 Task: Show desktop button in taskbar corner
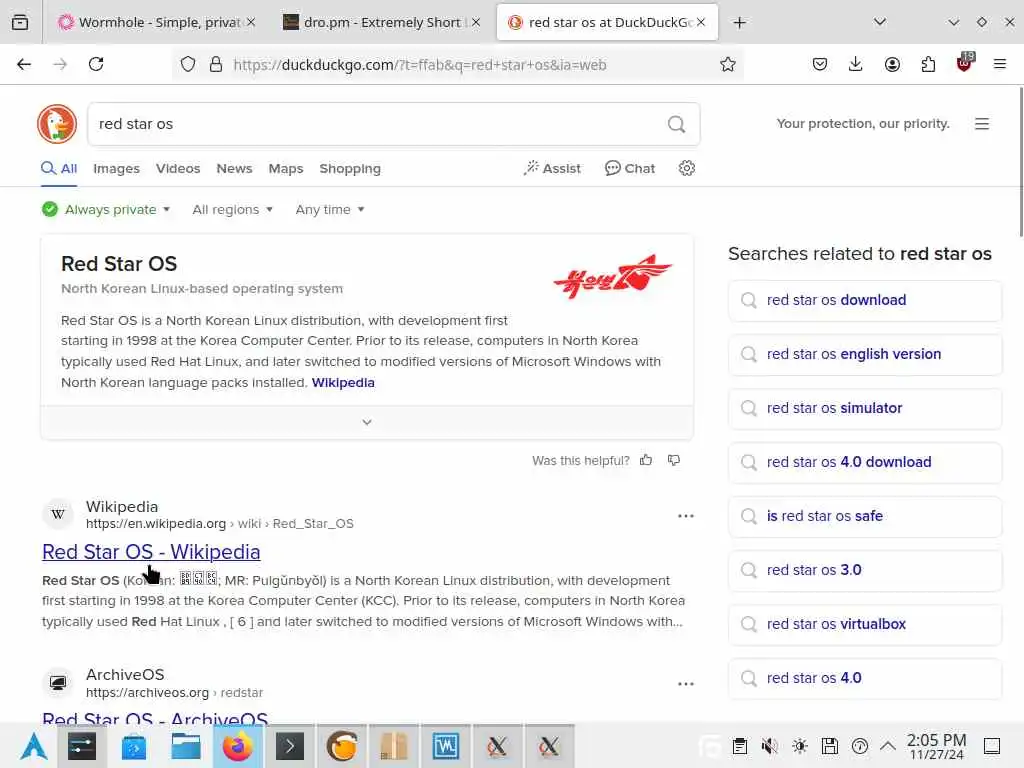tap(992, 746)
